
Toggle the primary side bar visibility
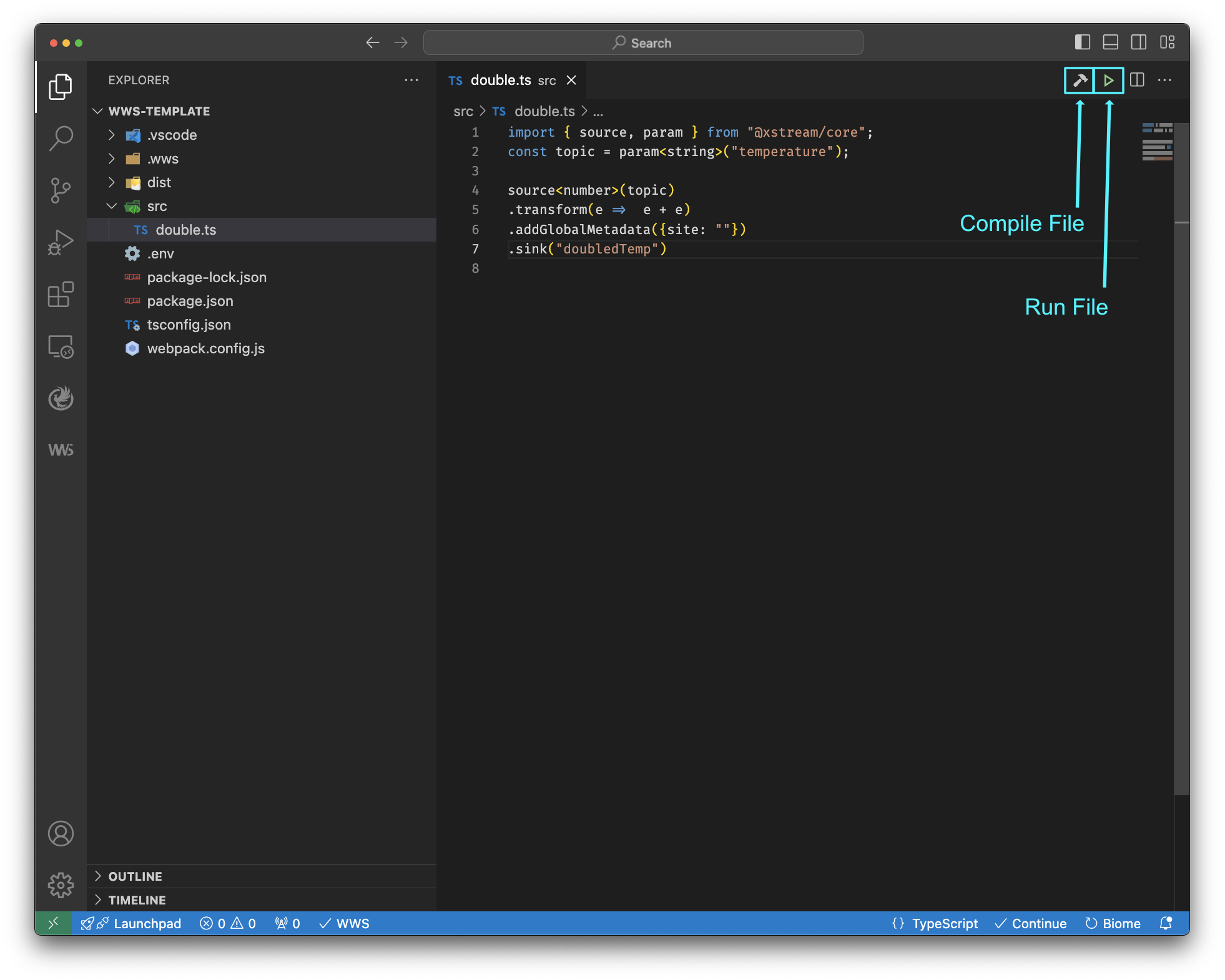[1083, 42]
